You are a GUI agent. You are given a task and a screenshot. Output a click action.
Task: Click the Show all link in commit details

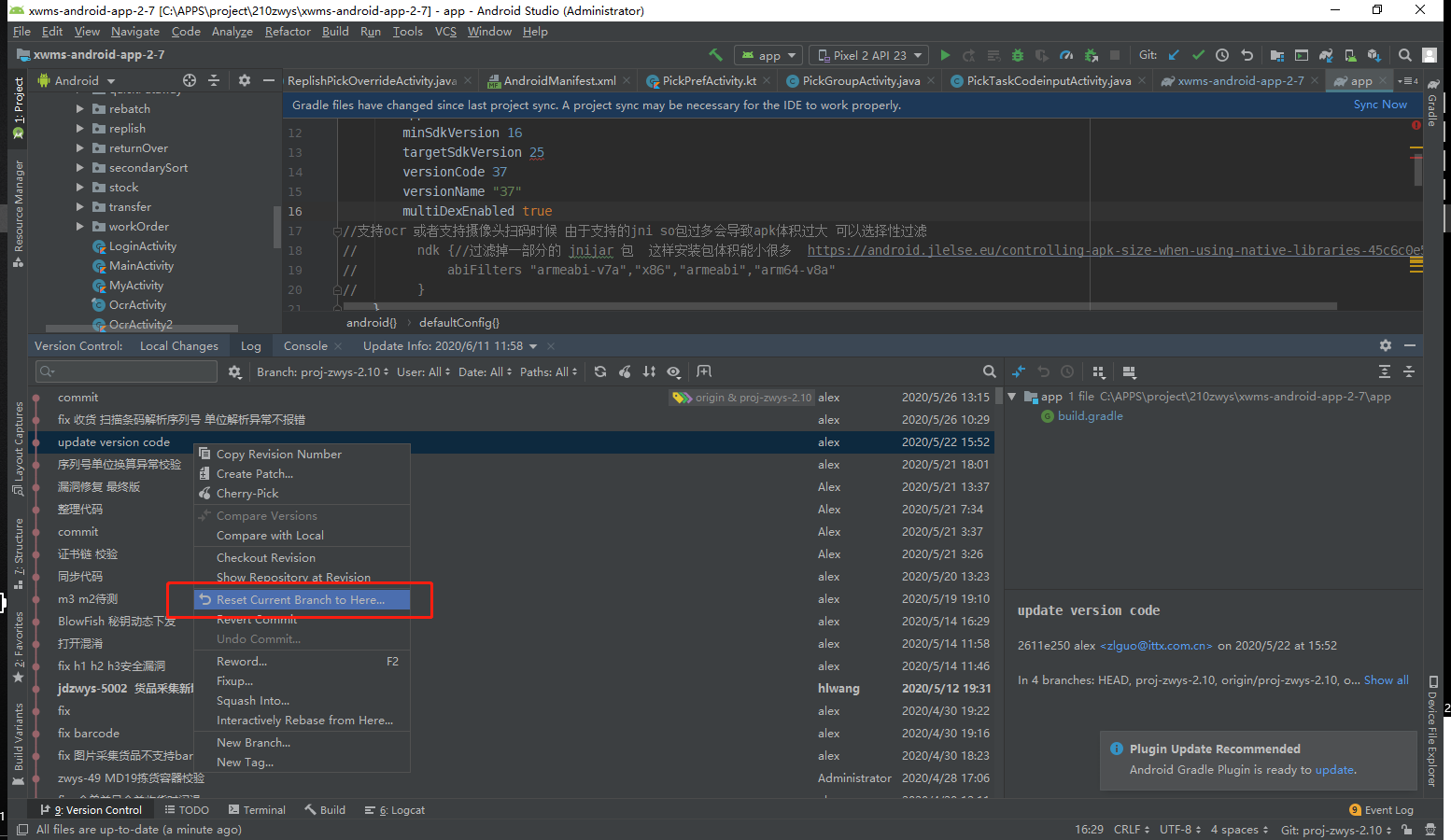click(1386, 679)
